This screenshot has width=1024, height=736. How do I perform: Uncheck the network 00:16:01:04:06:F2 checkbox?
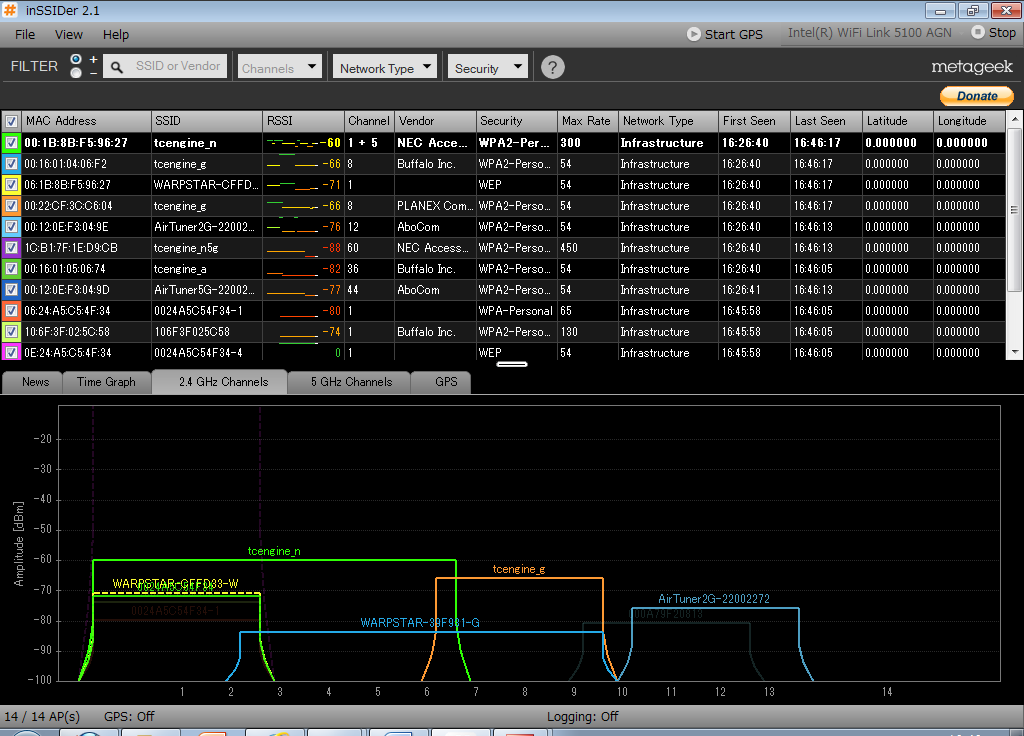point(11,164)
